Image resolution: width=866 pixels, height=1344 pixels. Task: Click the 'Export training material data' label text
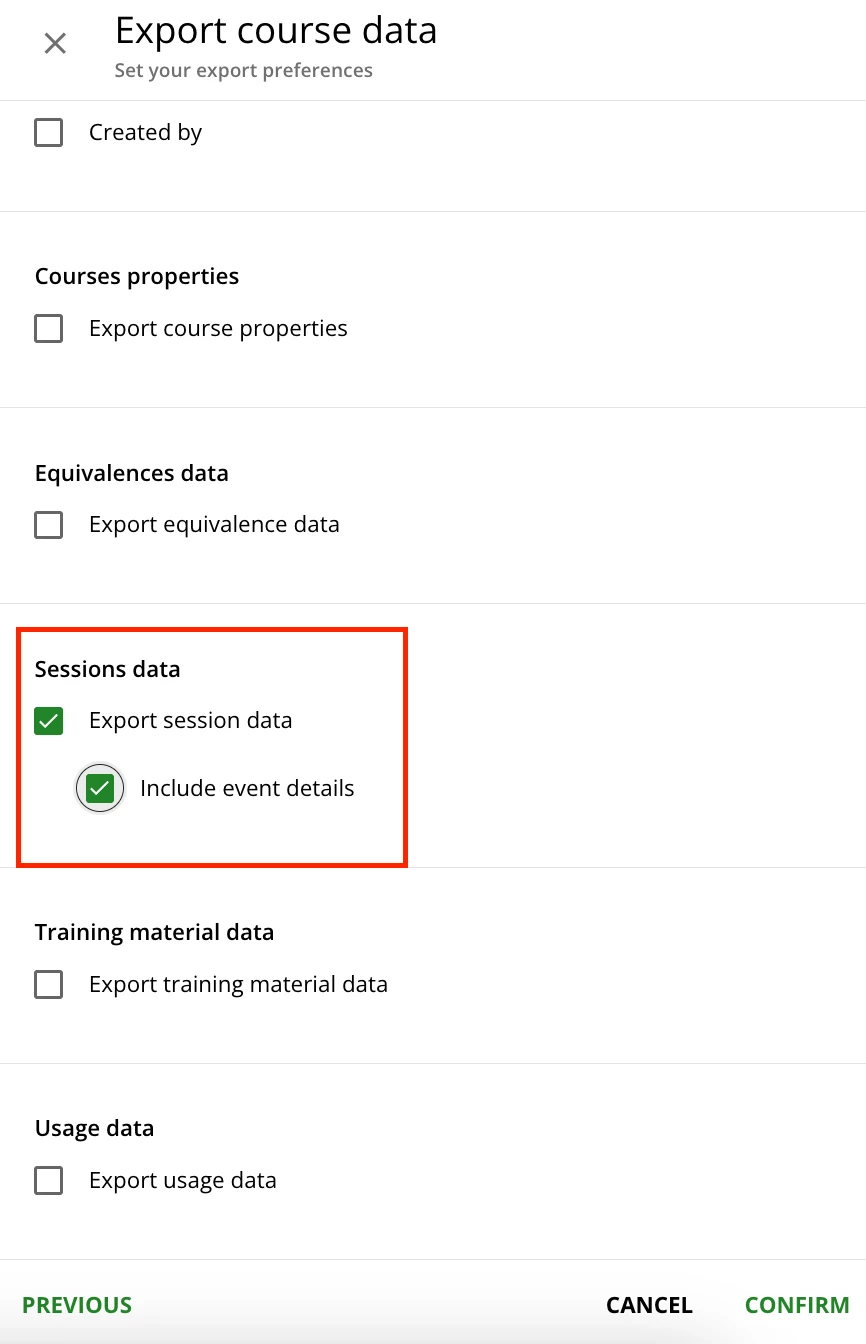point(238,985)
